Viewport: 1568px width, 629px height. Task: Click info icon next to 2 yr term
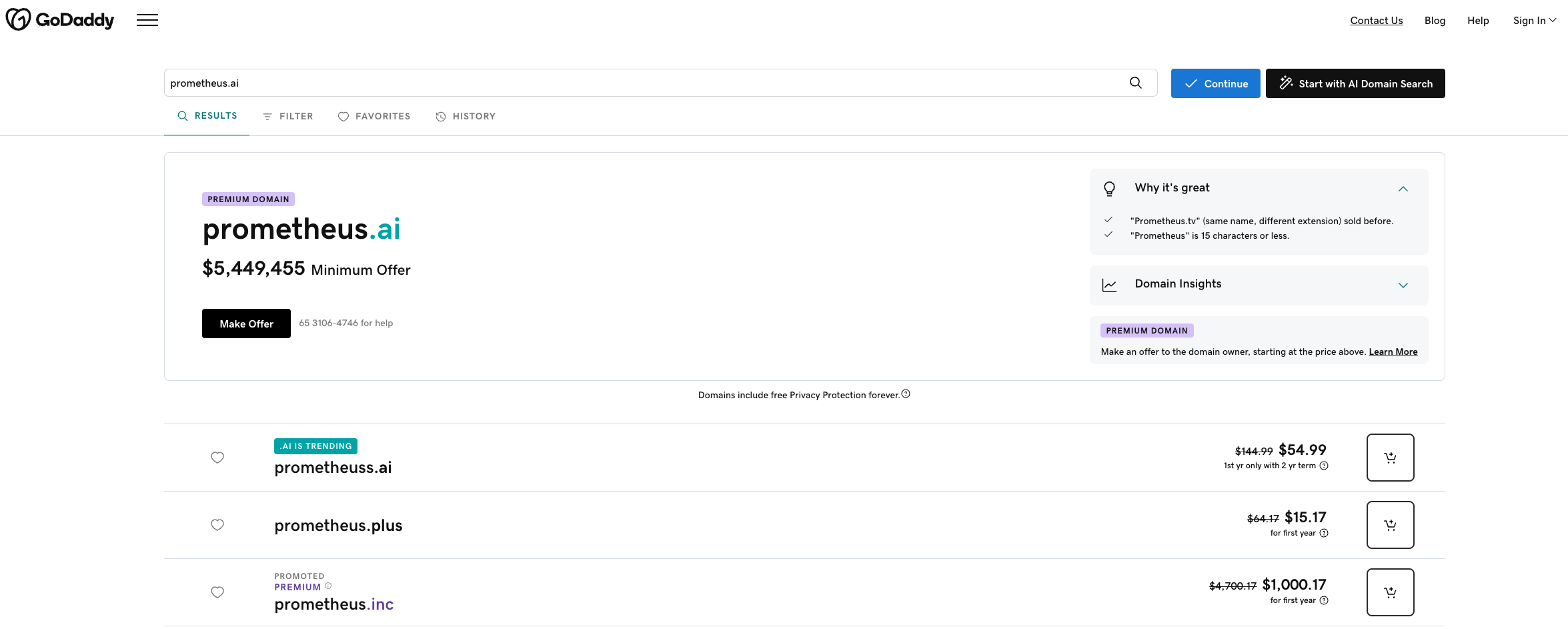pos(1324,466)
